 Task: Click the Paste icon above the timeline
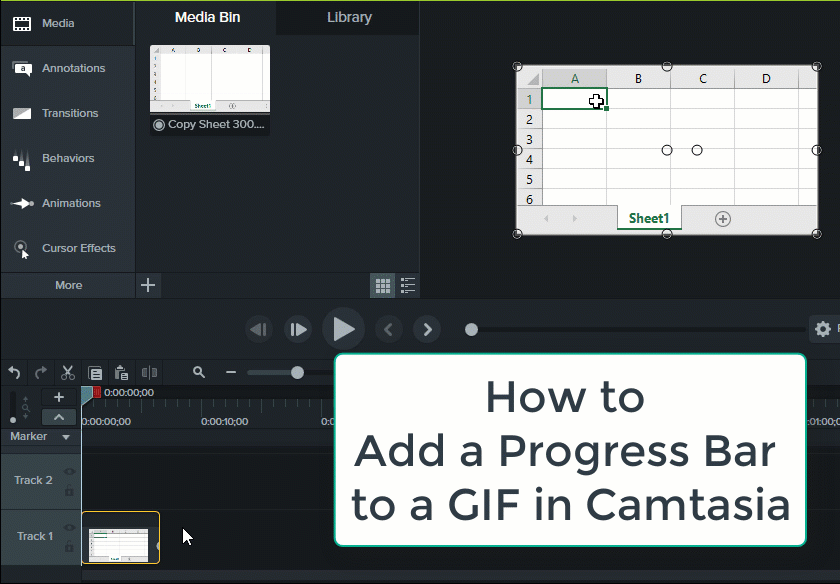coord(121,372)
